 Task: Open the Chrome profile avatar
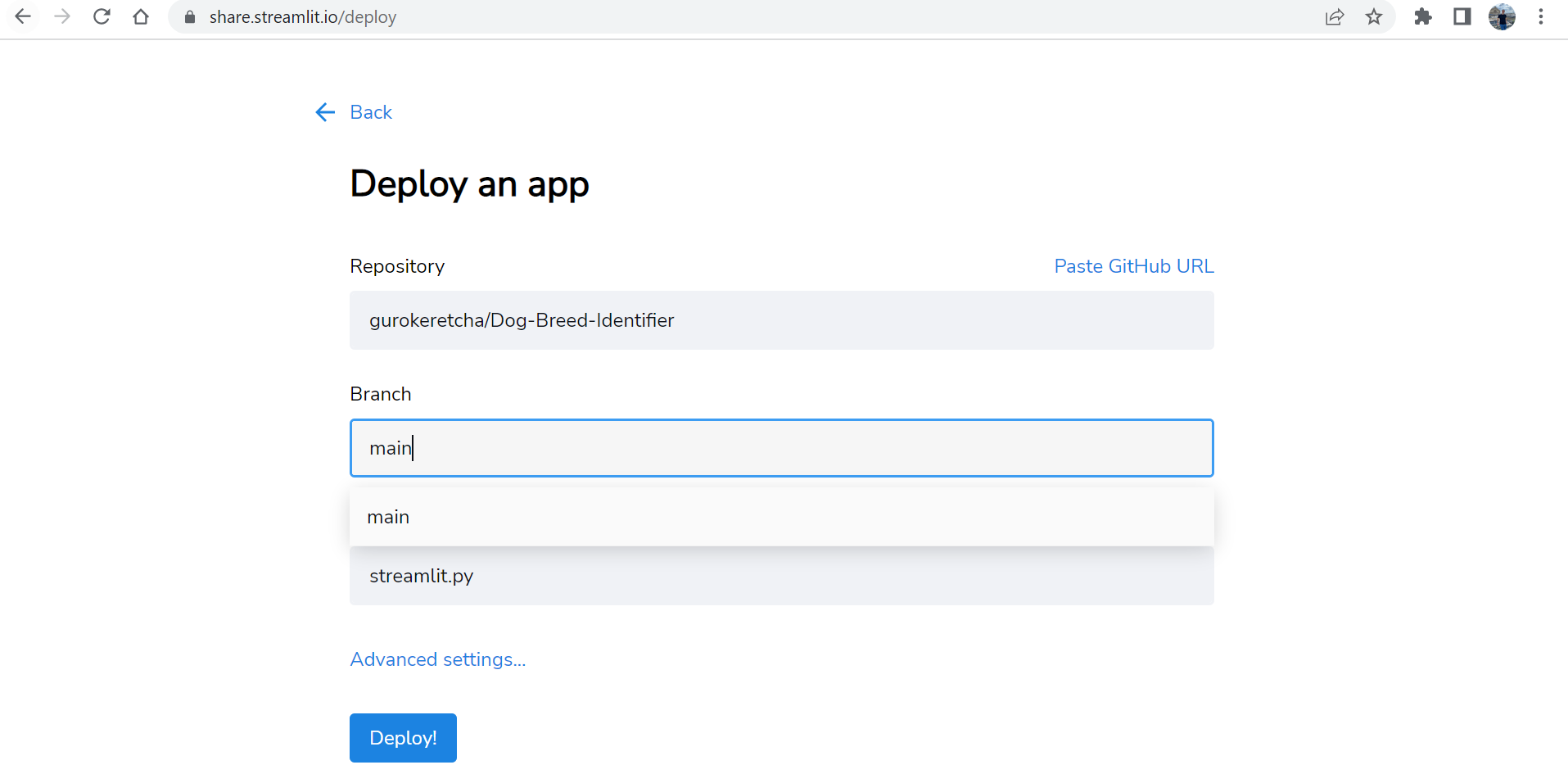(1502, 16)
